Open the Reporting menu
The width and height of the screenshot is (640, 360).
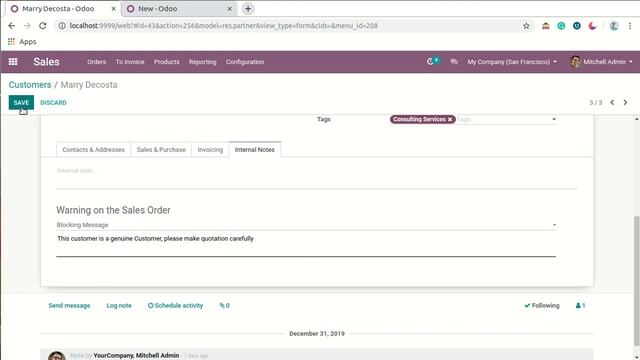point(202,62)
